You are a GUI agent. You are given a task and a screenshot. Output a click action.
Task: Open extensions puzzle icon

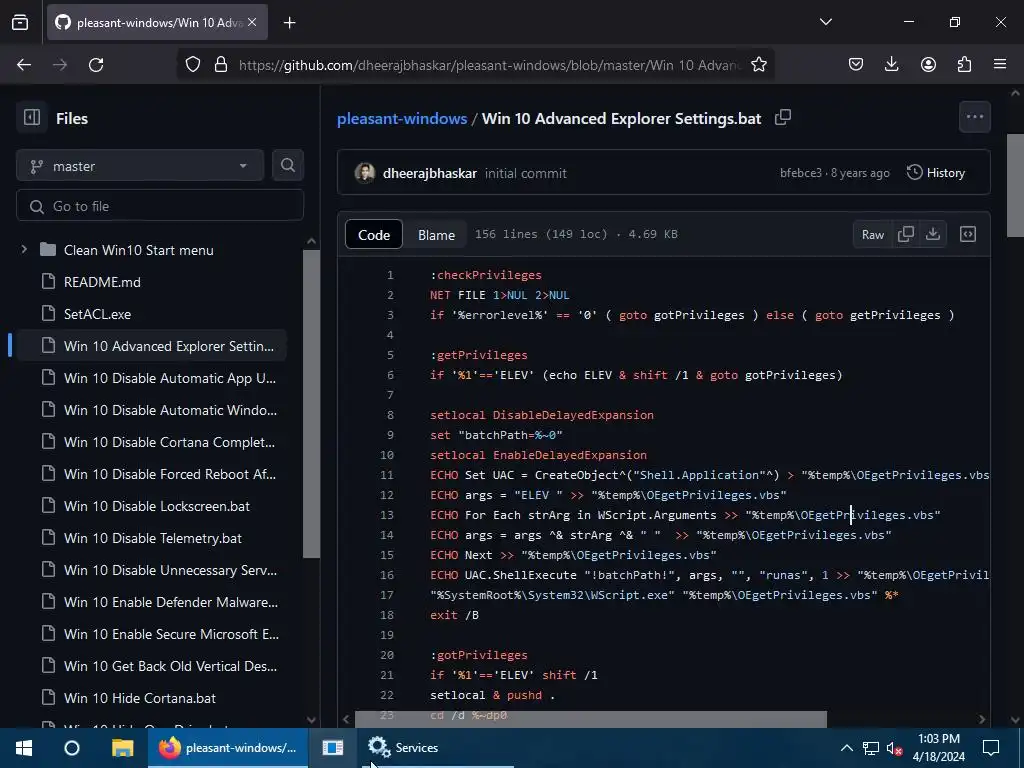(964, 64)
